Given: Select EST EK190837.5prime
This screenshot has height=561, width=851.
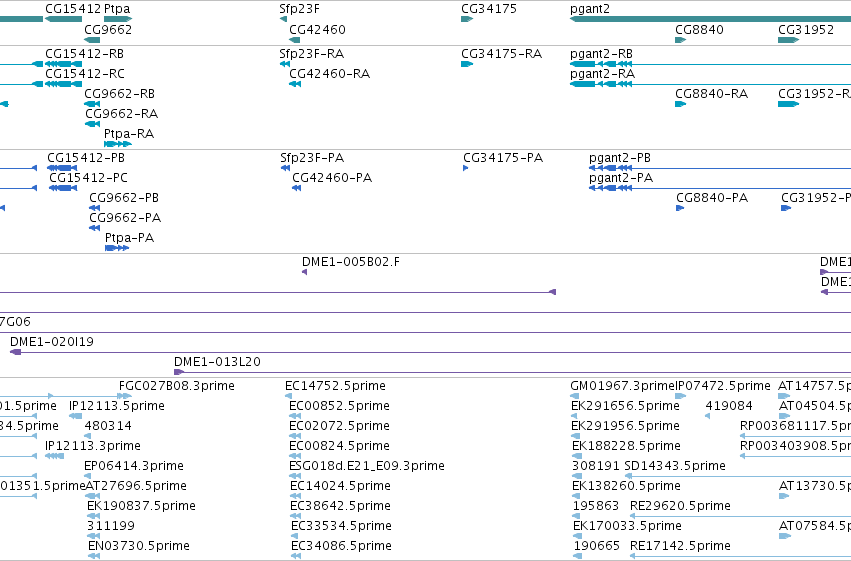Looking at the screenshot, I should [x=94, y=516].
